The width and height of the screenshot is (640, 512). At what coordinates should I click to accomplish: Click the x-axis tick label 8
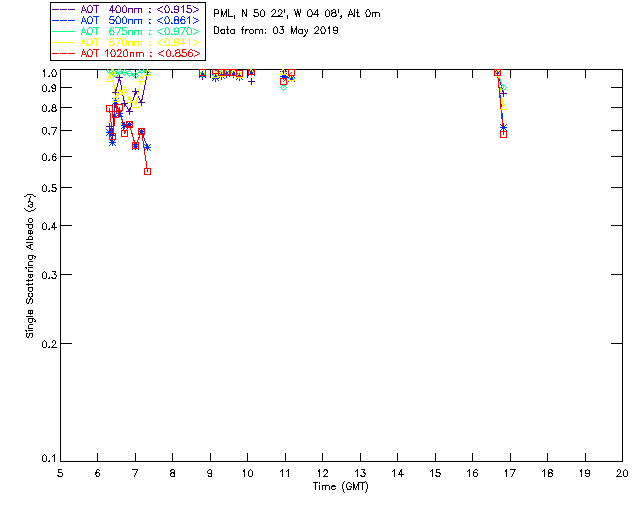pyautogui.click(x=173, y=473)
